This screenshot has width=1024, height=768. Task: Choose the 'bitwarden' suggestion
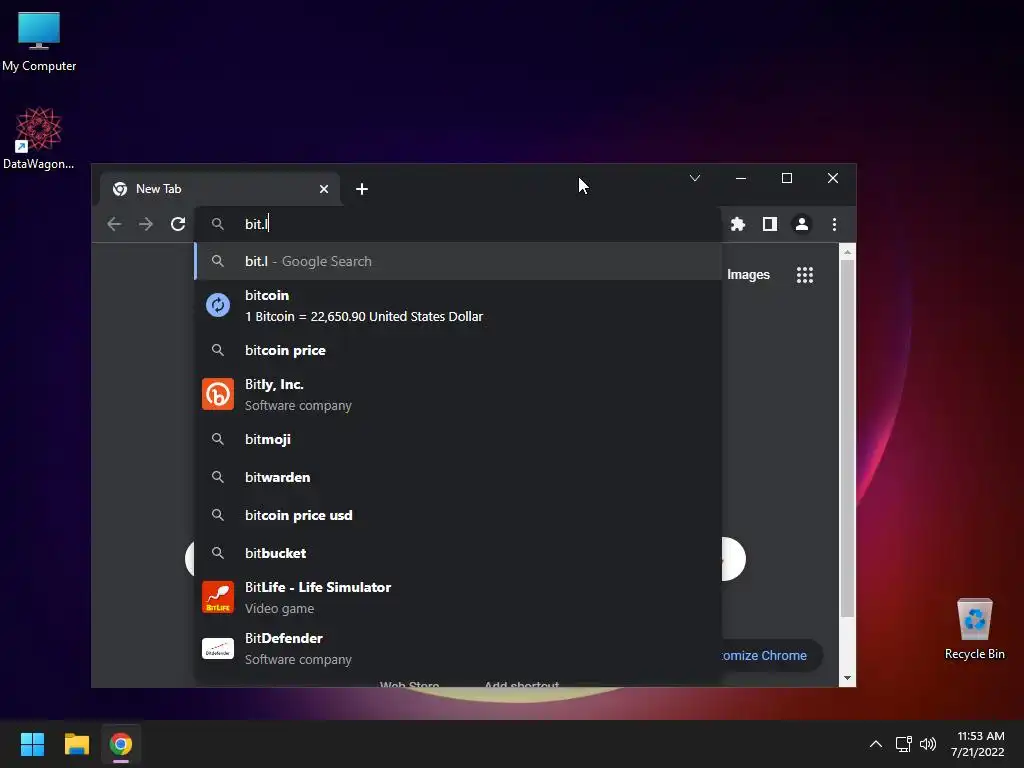[458, 477]
